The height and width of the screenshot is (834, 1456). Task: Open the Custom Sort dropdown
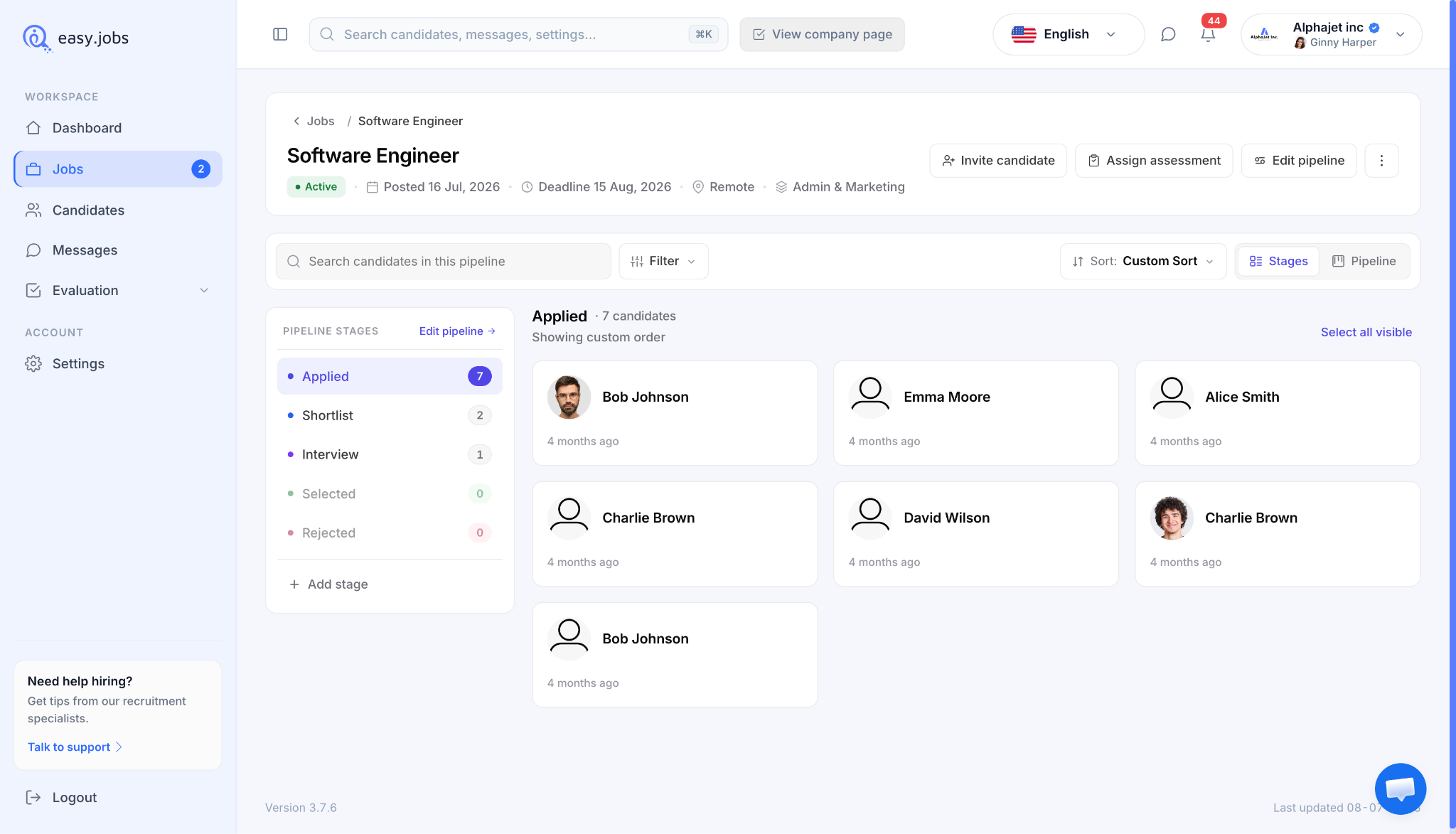1143,261
